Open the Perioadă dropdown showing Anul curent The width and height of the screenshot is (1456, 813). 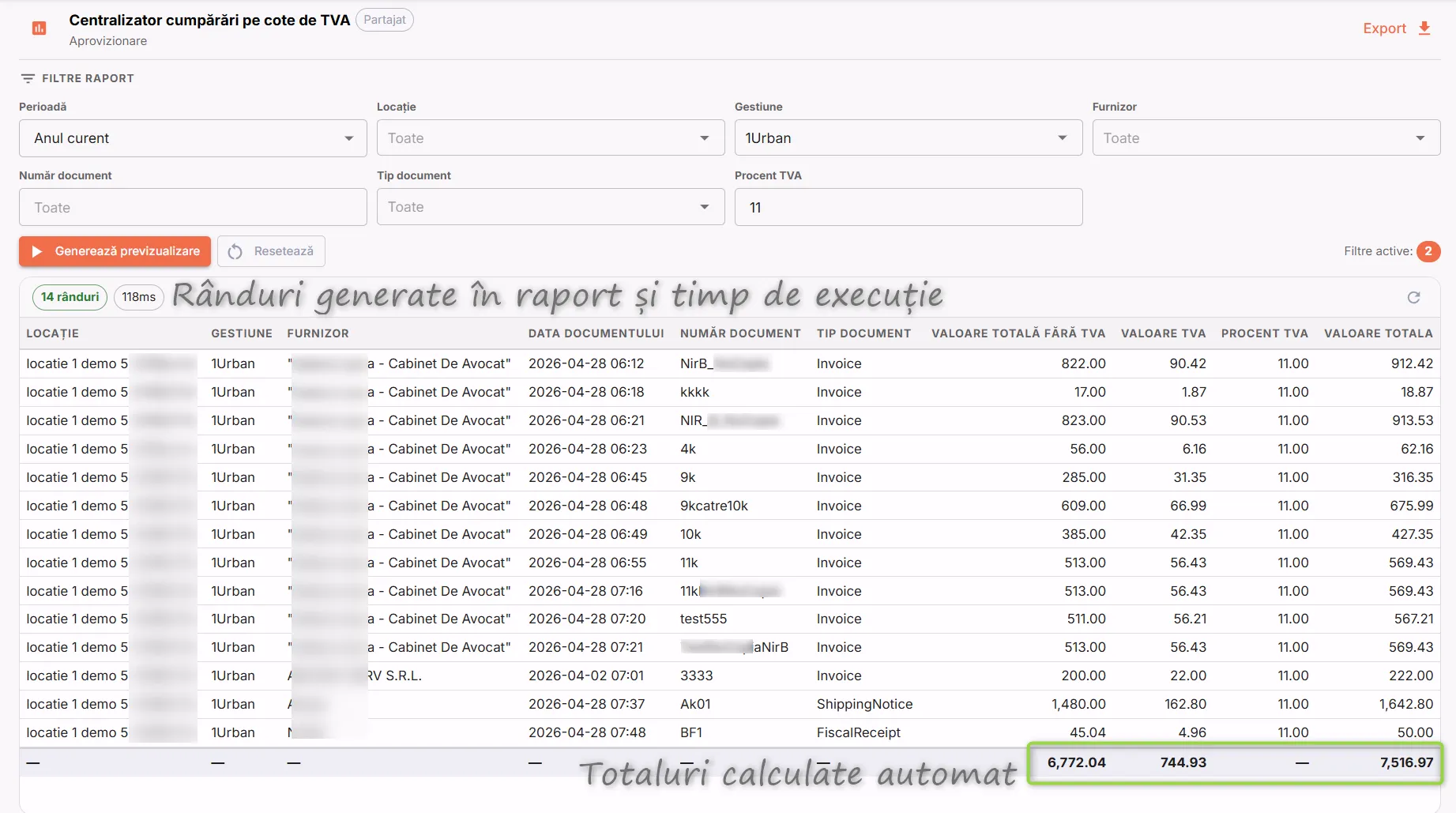193,138
